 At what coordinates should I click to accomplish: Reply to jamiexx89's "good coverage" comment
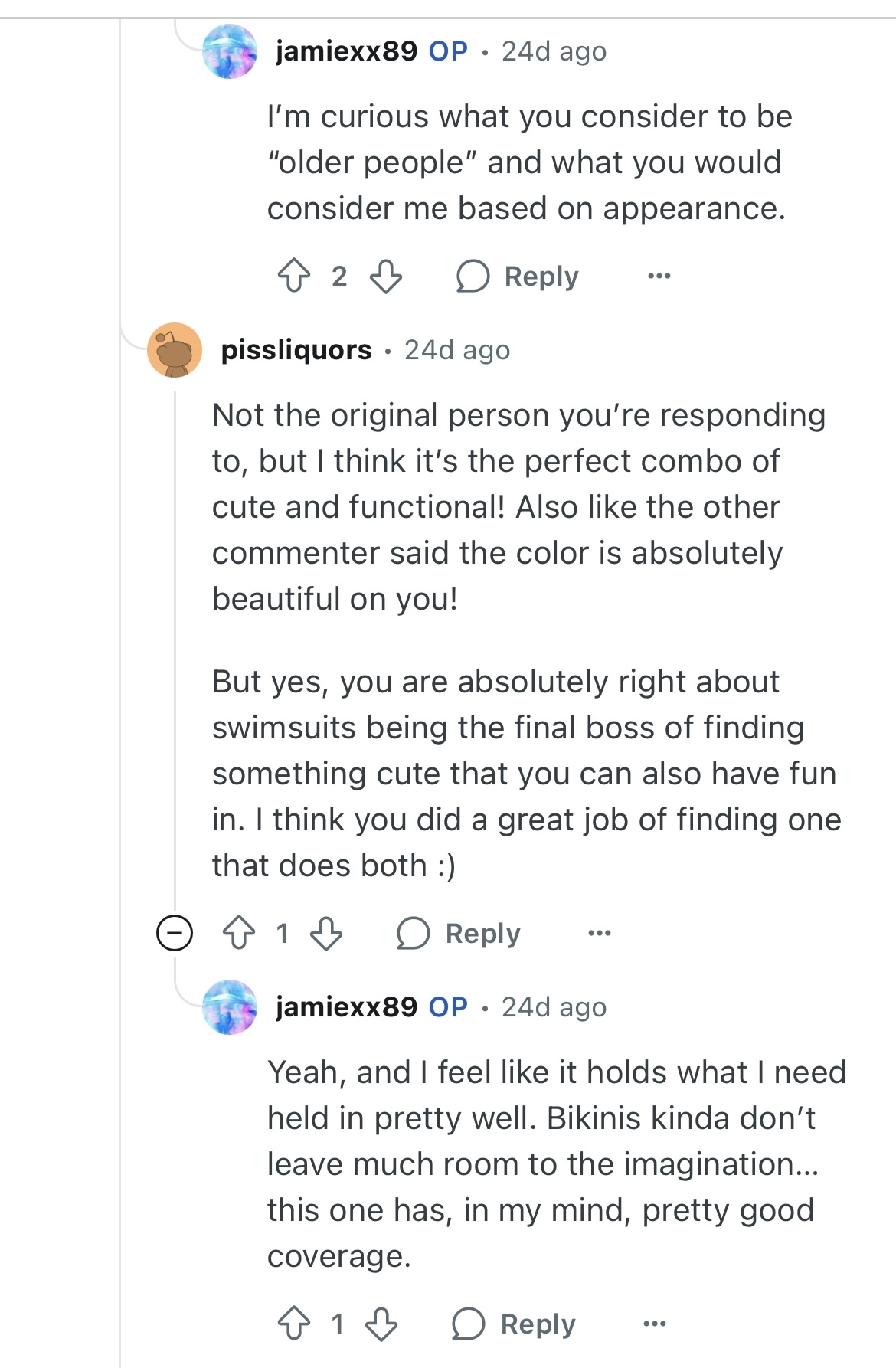(515, 1324)
